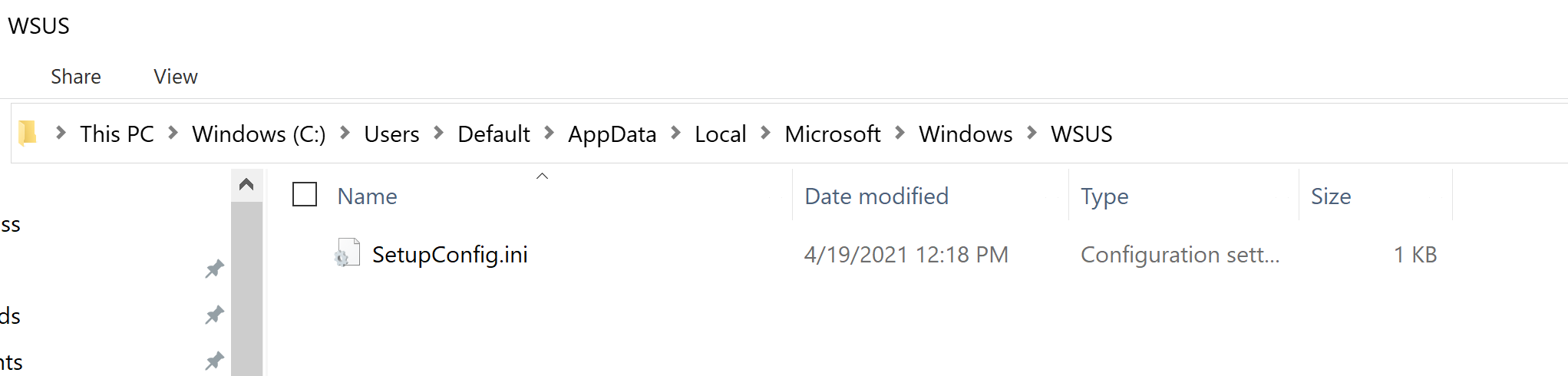Viewport: 1568px width, 376px height.
Task: Go to the Users breadcrumb folder
Action: (391, 134)
